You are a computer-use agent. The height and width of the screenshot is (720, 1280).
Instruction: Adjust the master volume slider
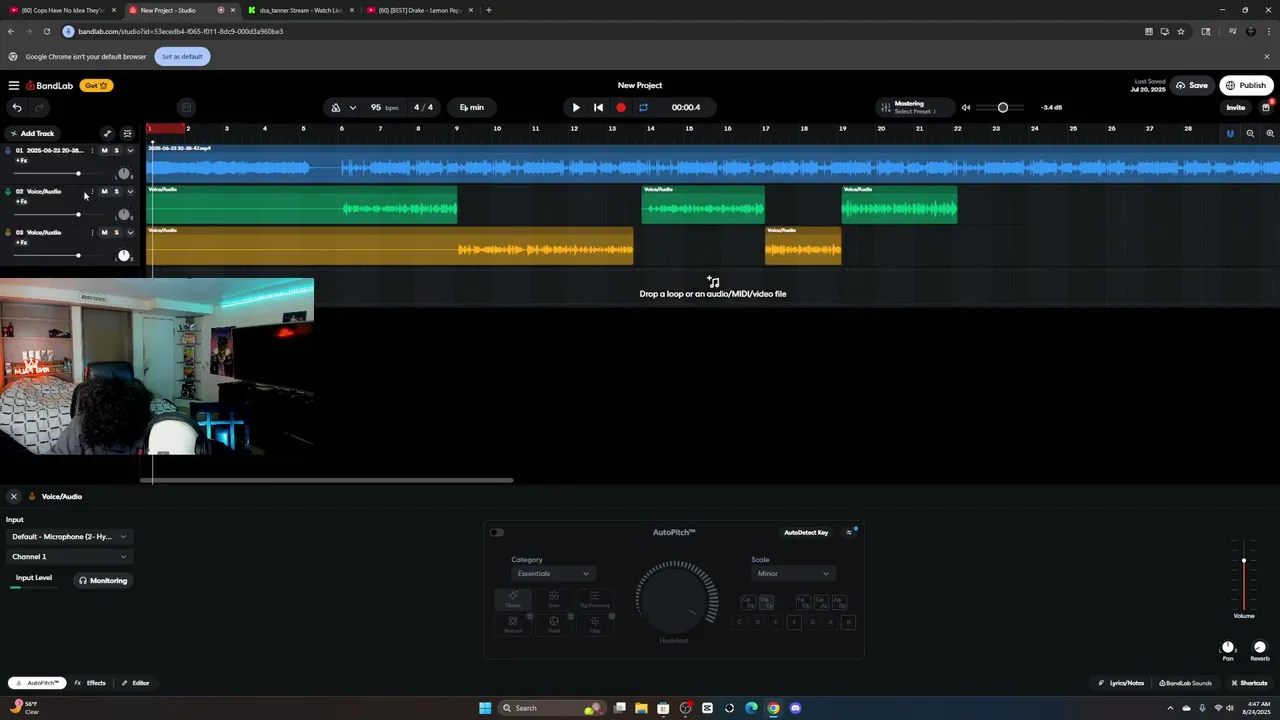point(1003,107)
